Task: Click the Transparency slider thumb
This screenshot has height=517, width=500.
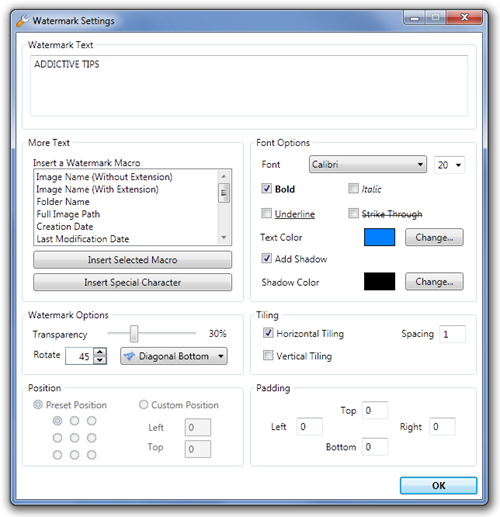Action: 134,334
